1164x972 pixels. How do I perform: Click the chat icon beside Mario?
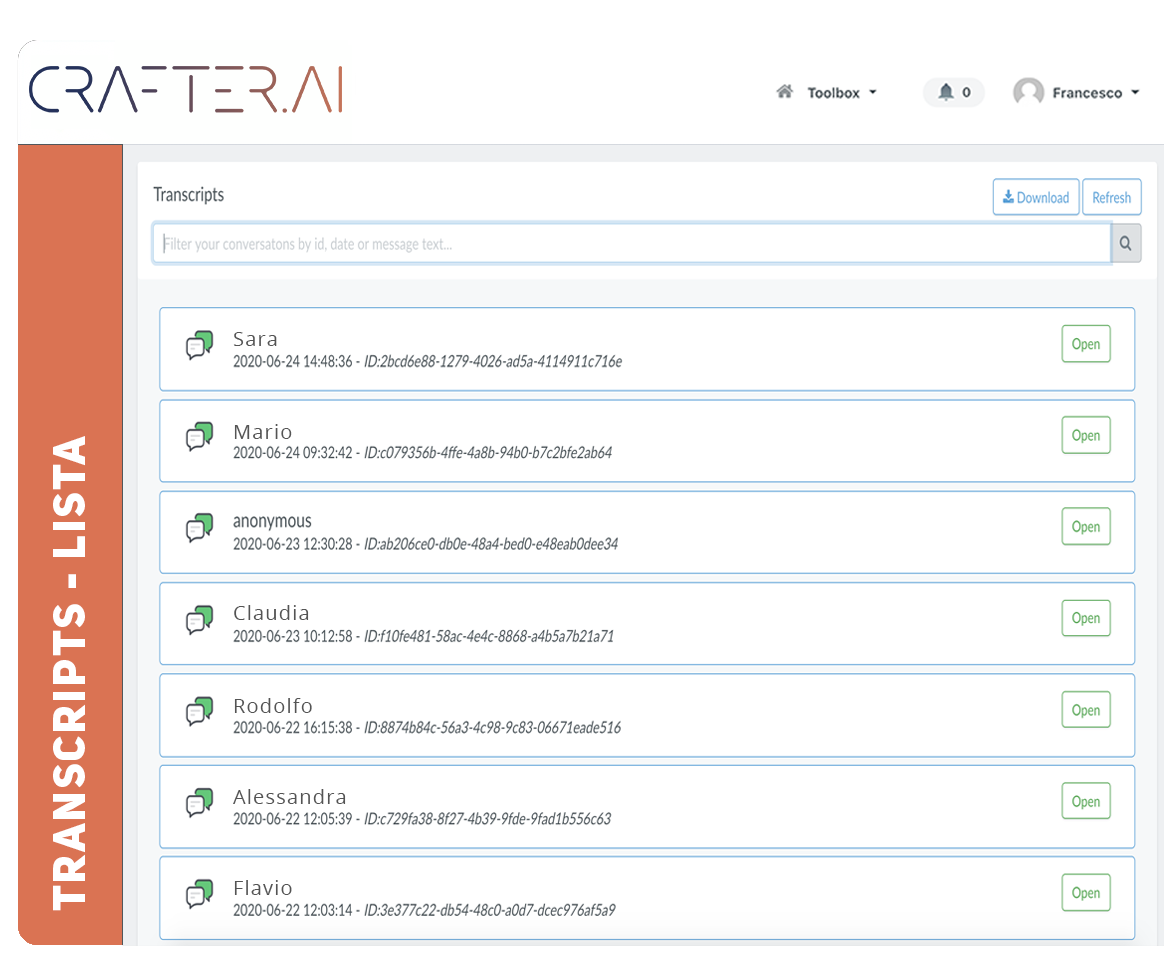pyautogui.click(x=200, y=436)
